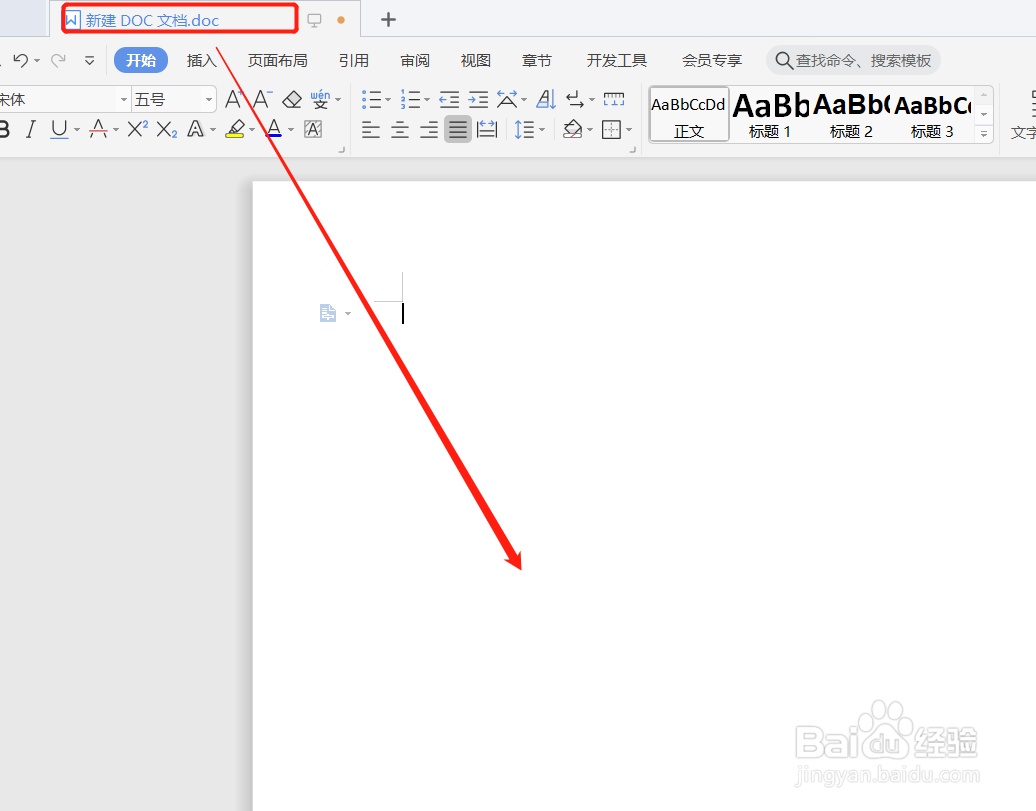Click the numbered list icon
This screenshot has width=1036, height=811.
410,100
